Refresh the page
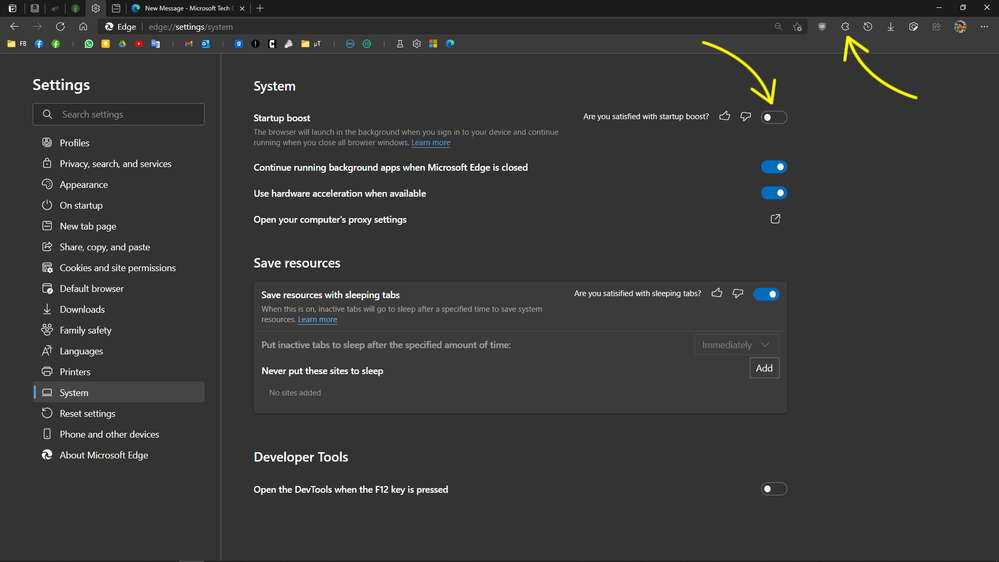The height and width of the screenshot is (562, 999). [60, 27]
